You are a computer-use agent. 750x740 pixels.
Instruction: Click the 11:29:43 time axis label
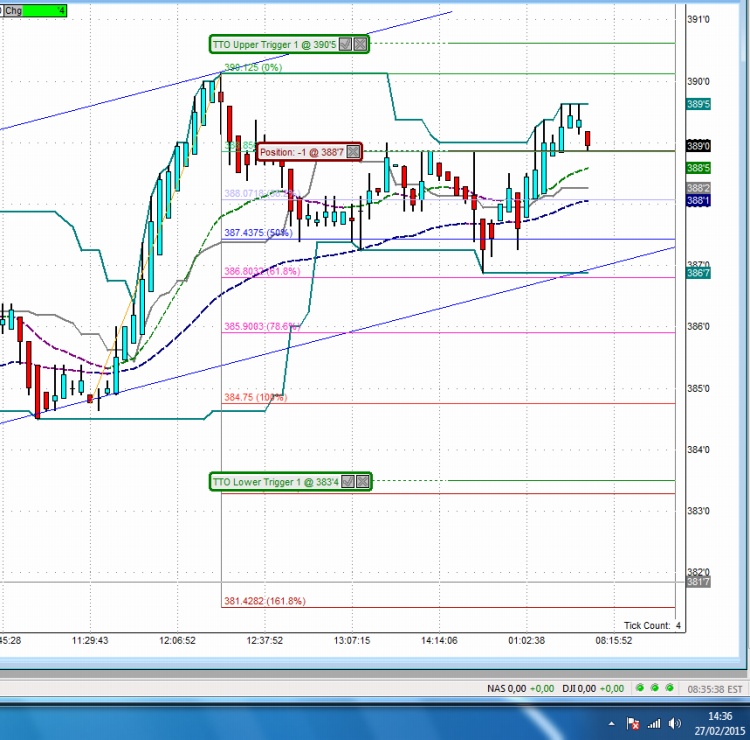click(x=90, y=640)
